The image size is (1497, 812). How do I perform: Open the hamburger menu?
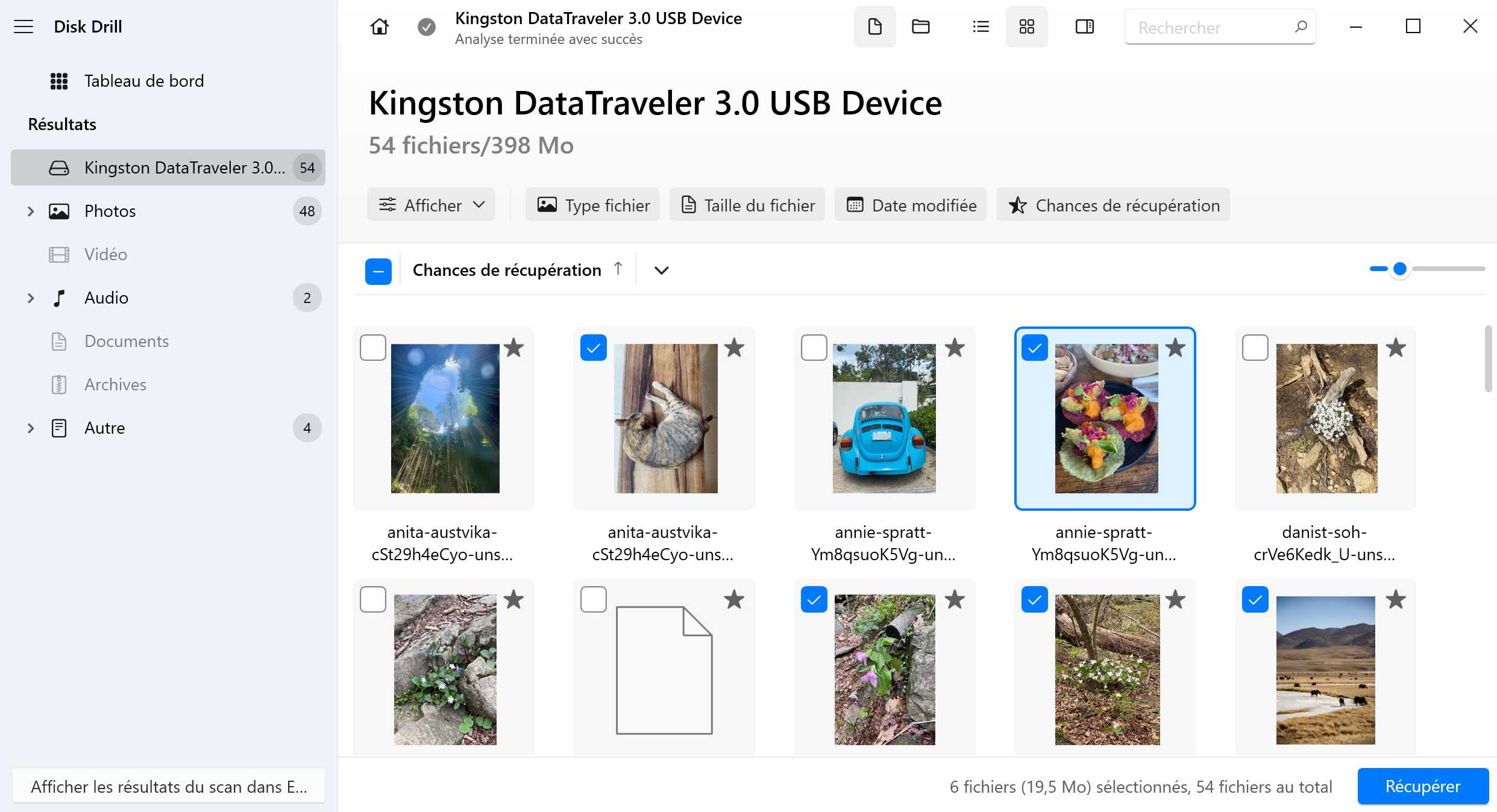[24, 27]
